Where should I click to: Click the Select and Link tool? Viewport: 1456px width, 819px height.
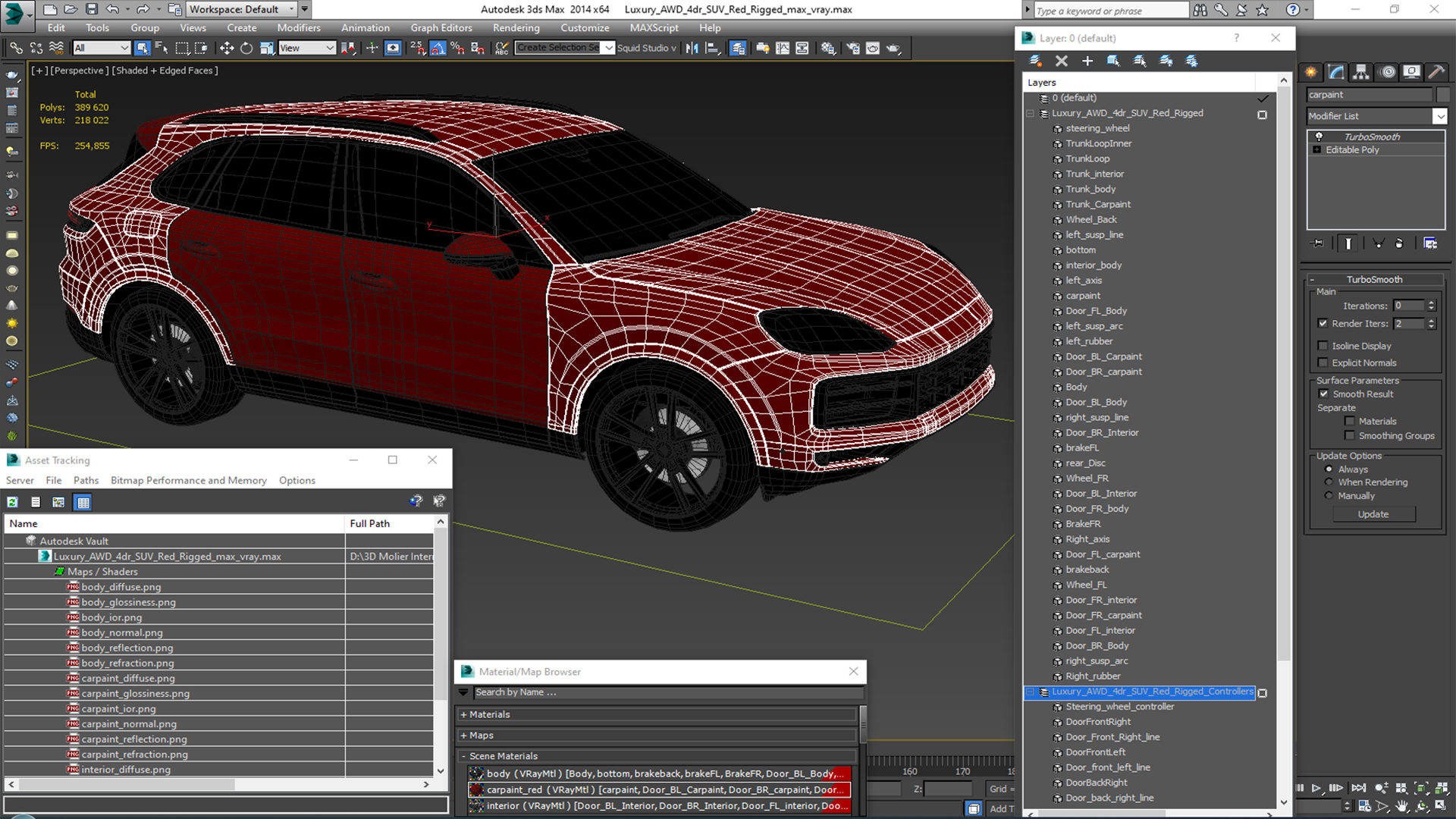(x=16, y=48)
